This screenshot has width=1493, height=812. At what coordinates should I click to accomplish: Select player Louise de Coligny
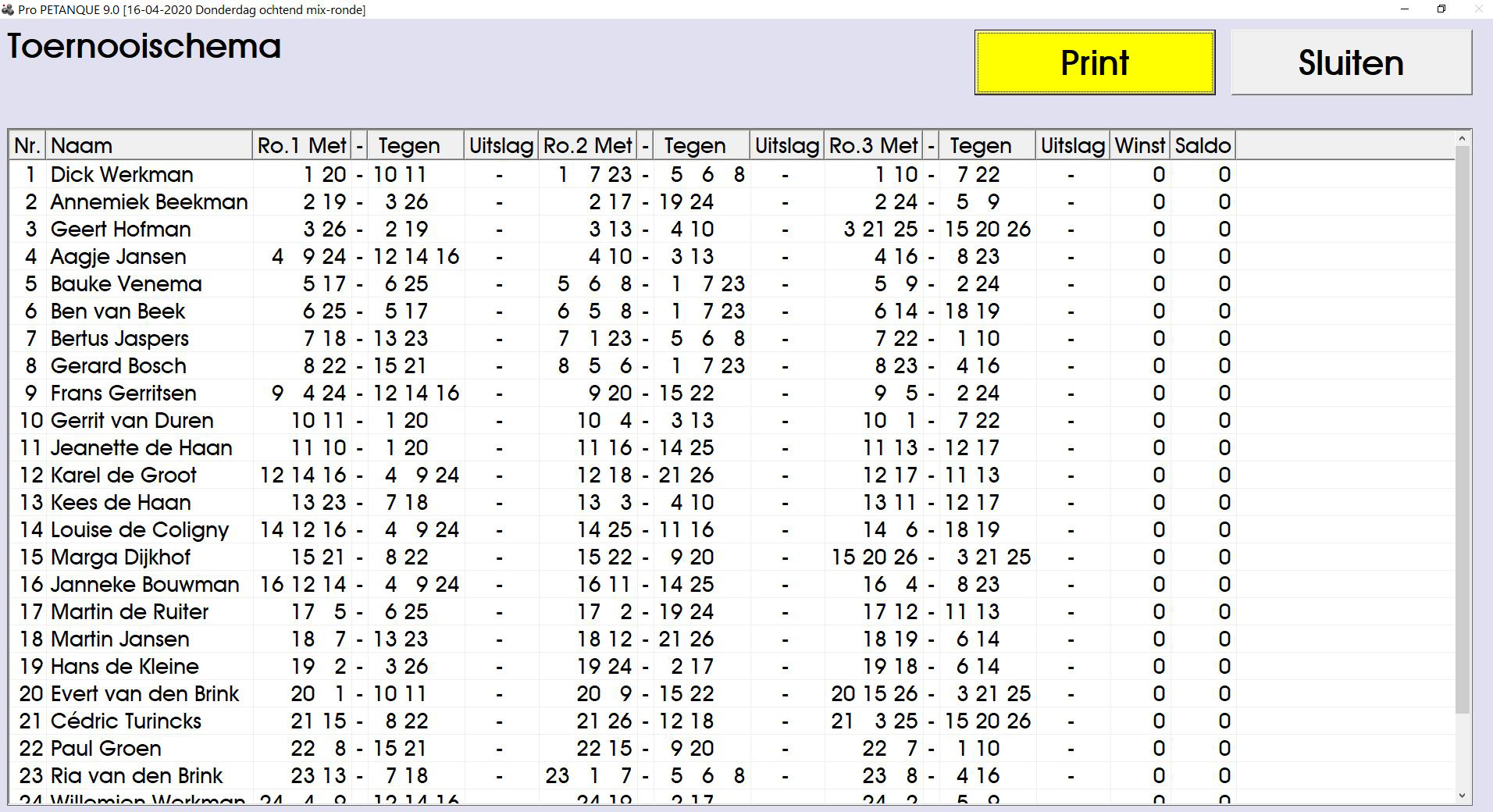pyautogui.click(x=139, y=530)
